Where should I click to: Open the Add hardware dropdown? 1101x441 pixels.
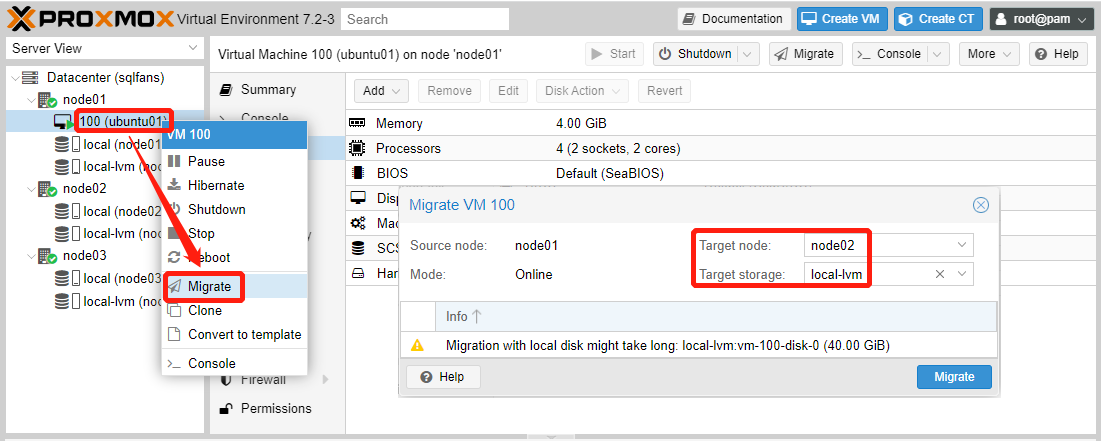(x=381, y=91)
